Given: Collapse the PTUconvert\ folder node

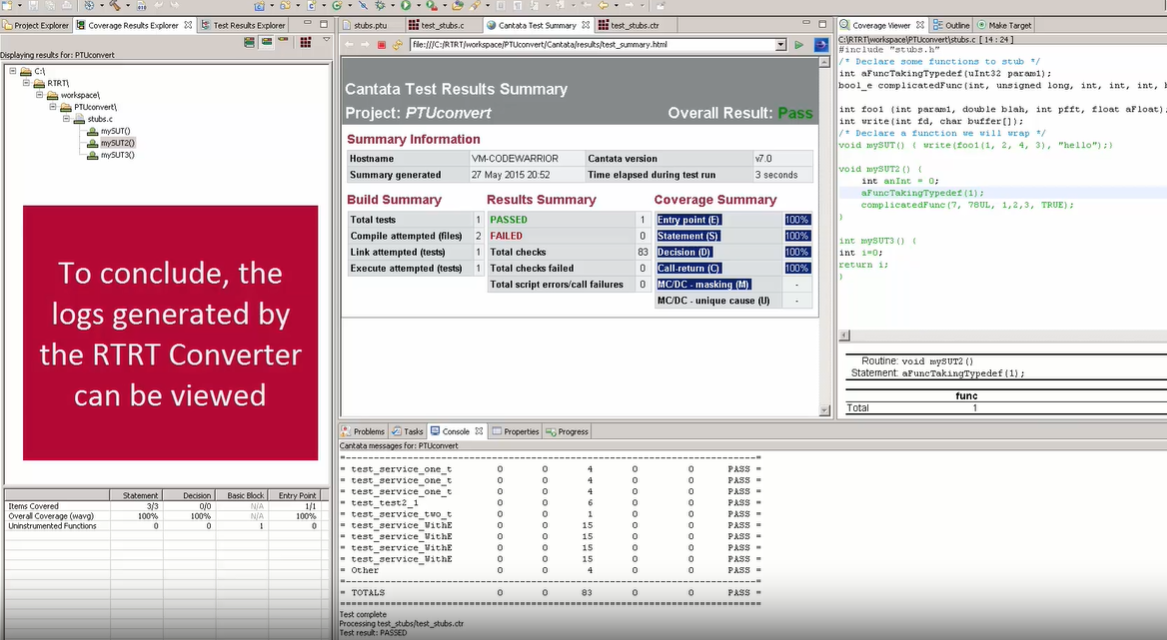Looking at the screenshot, I should tap(53, 107).
